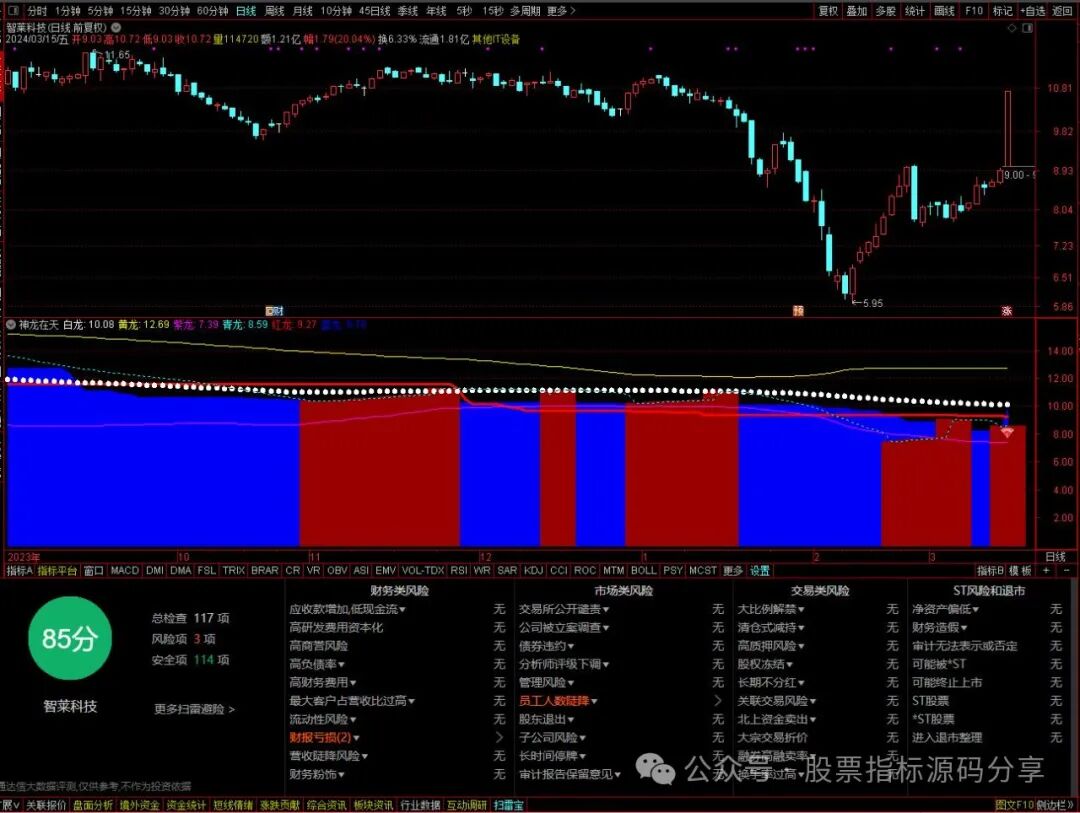Click the red arrow marker in indicator panel
Viewport: 1080px width, 813px height.
pyautogui.click(x=1007, y=433)
